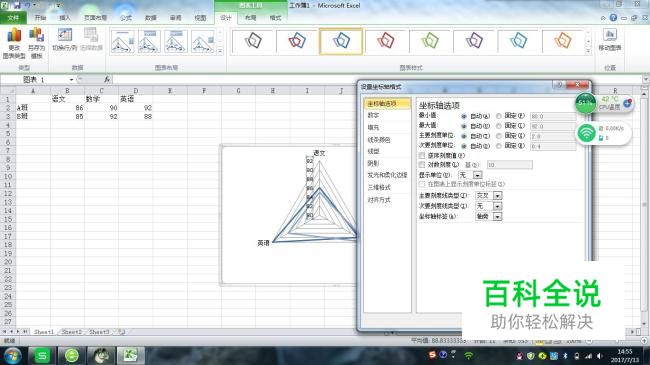
Task: Apply the green chart style
Action: point(430,41)
